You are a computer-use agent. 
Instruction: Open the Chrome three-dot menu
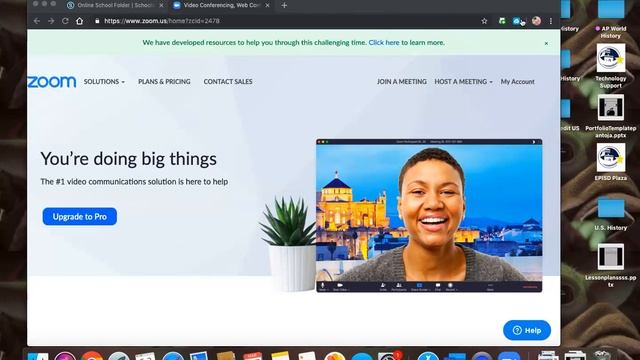[x=551, y=21]
